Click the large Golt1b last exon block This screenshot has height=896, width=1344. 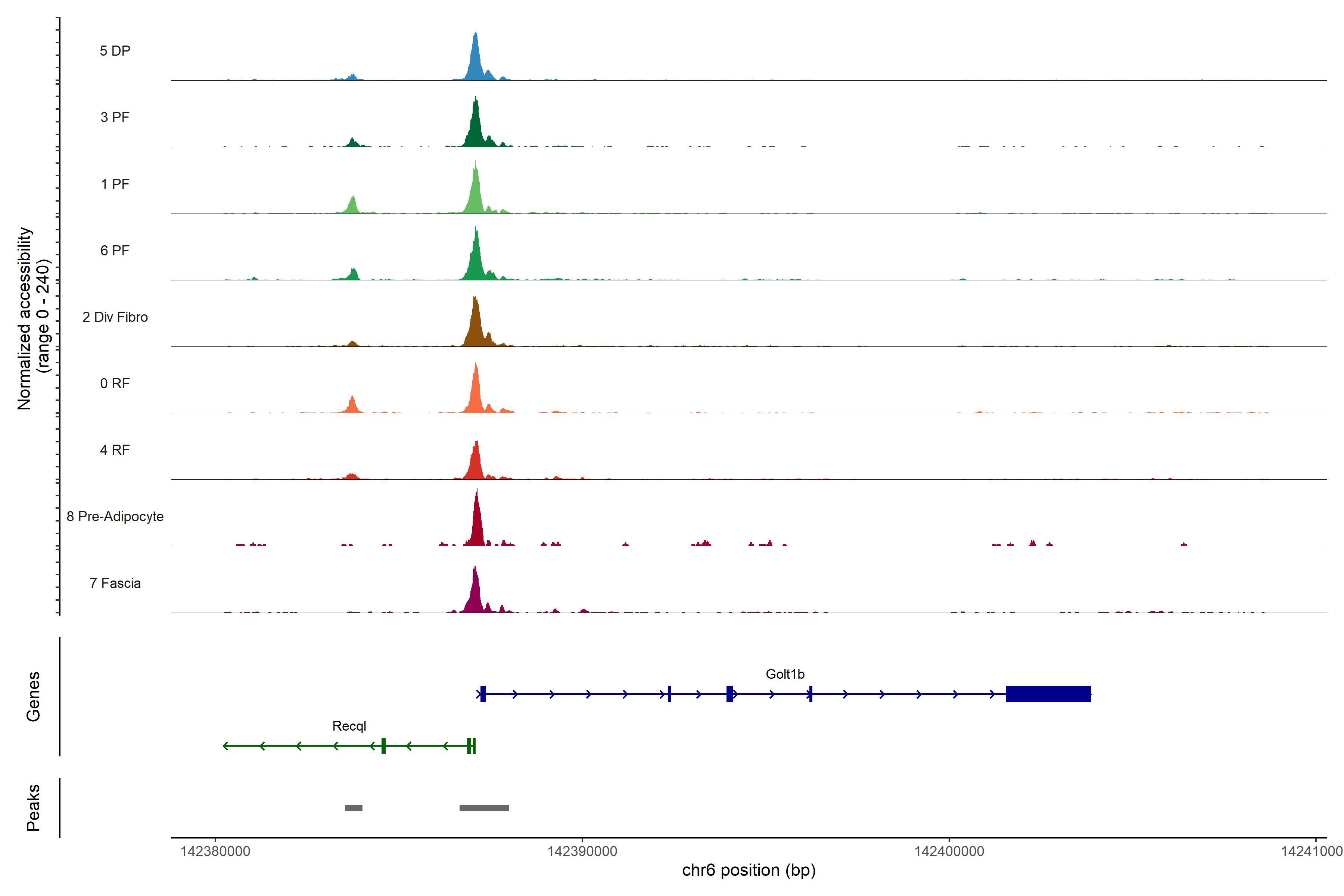[x=1048, y=694]
